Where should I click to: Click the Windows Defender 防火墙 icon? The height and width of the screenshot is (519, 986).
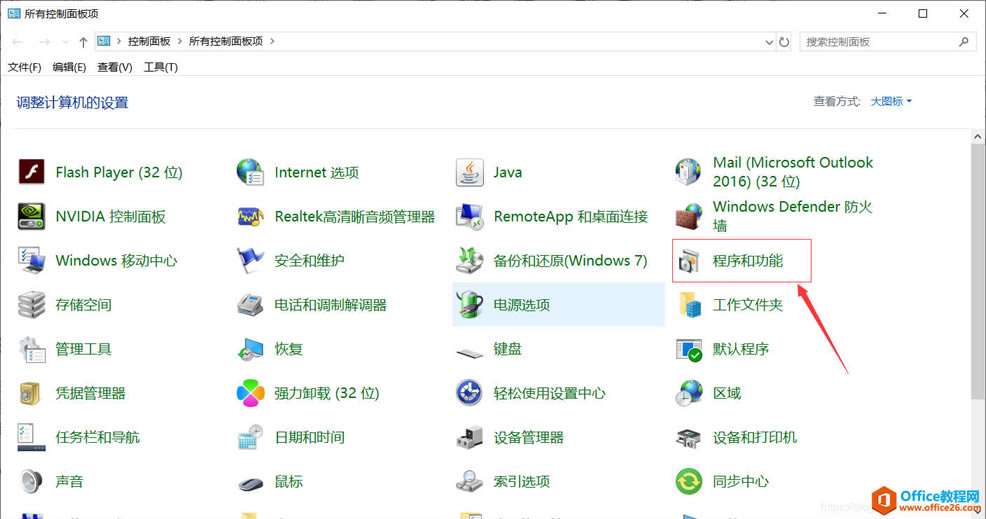pos(689,216)
